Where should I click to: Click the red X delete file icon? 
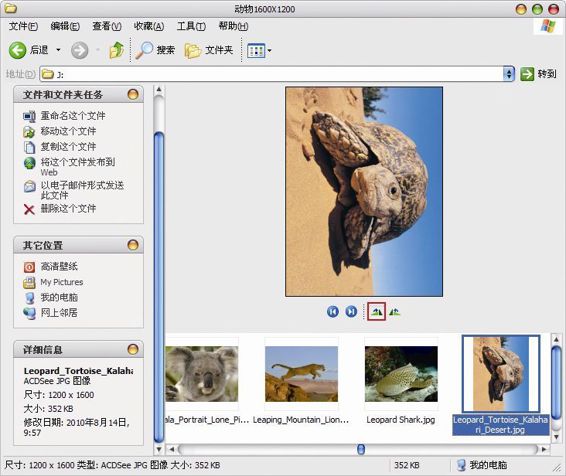pyautogui.click(x=29, y=209)
